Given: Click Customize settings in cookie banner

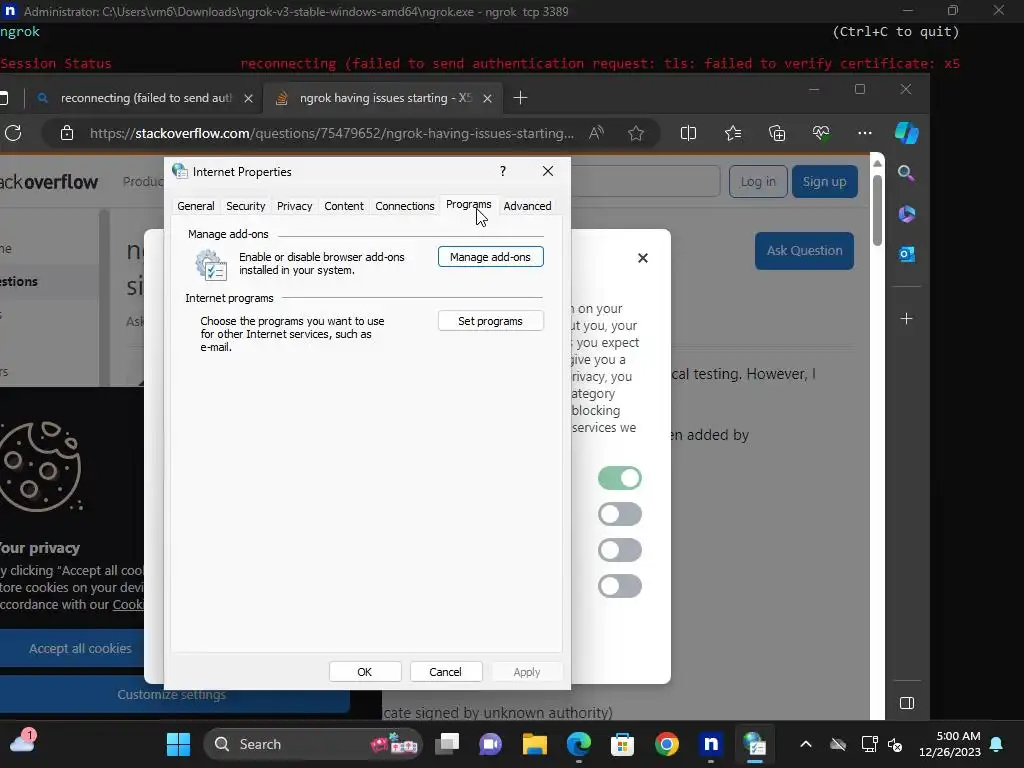Looking at the screenshot, I should pos(172,695).
